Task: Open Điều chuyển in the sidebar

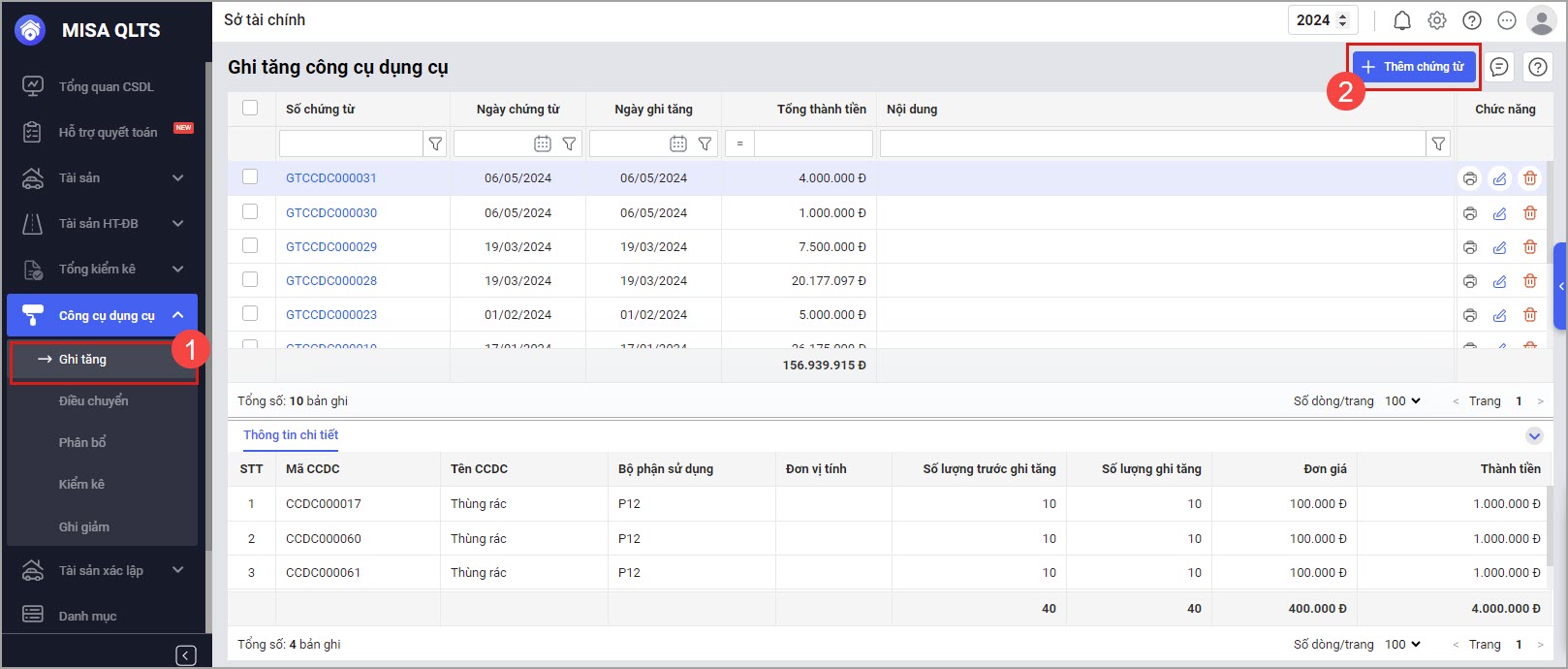Action: pos(93,400)
